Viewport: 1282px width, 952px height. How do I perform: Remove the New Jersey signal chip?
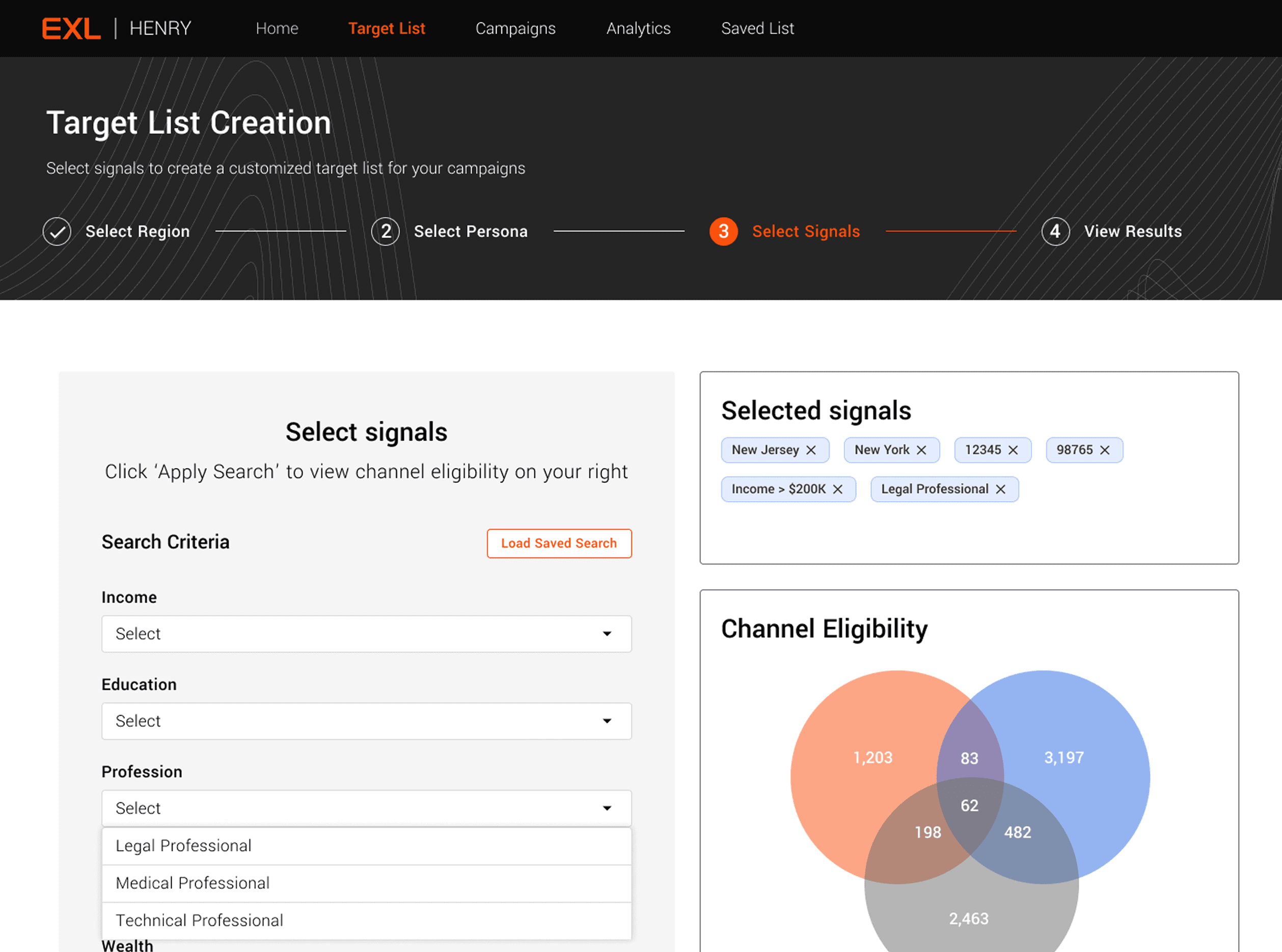click(811, 450)
